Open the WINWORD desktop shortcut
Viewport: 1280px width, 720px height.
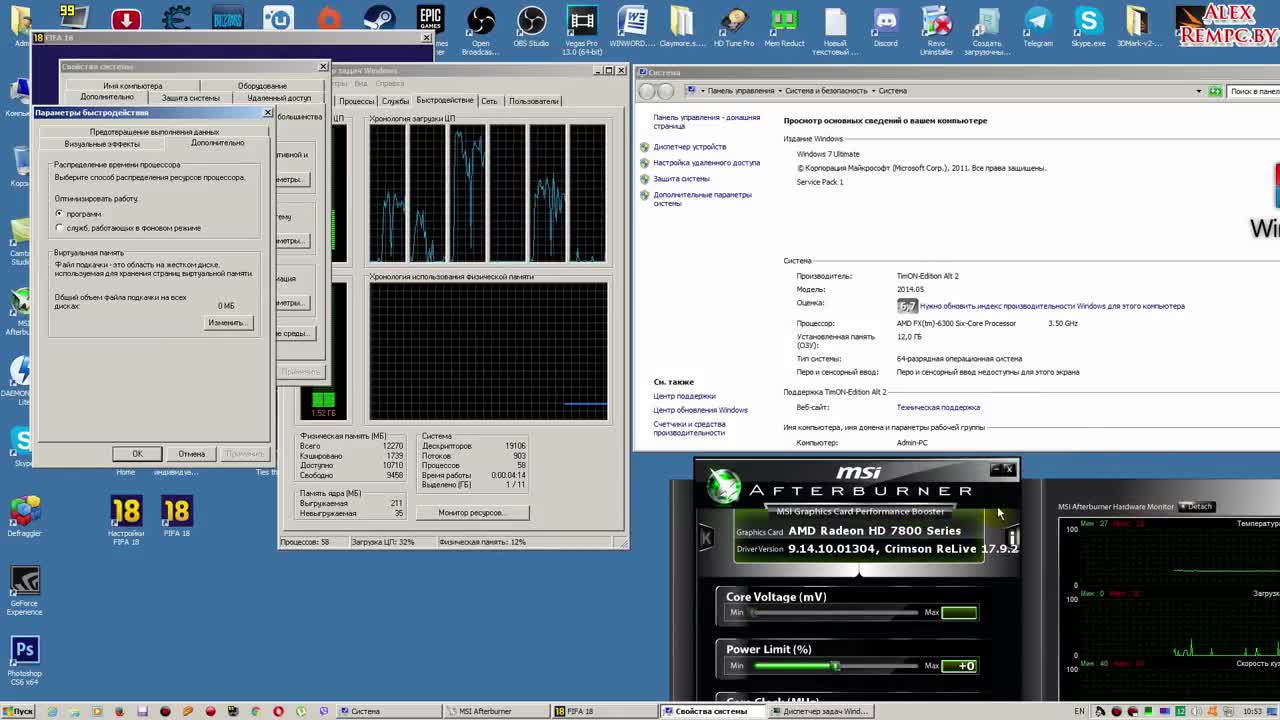pyautogui.click(x=632, y=26)
